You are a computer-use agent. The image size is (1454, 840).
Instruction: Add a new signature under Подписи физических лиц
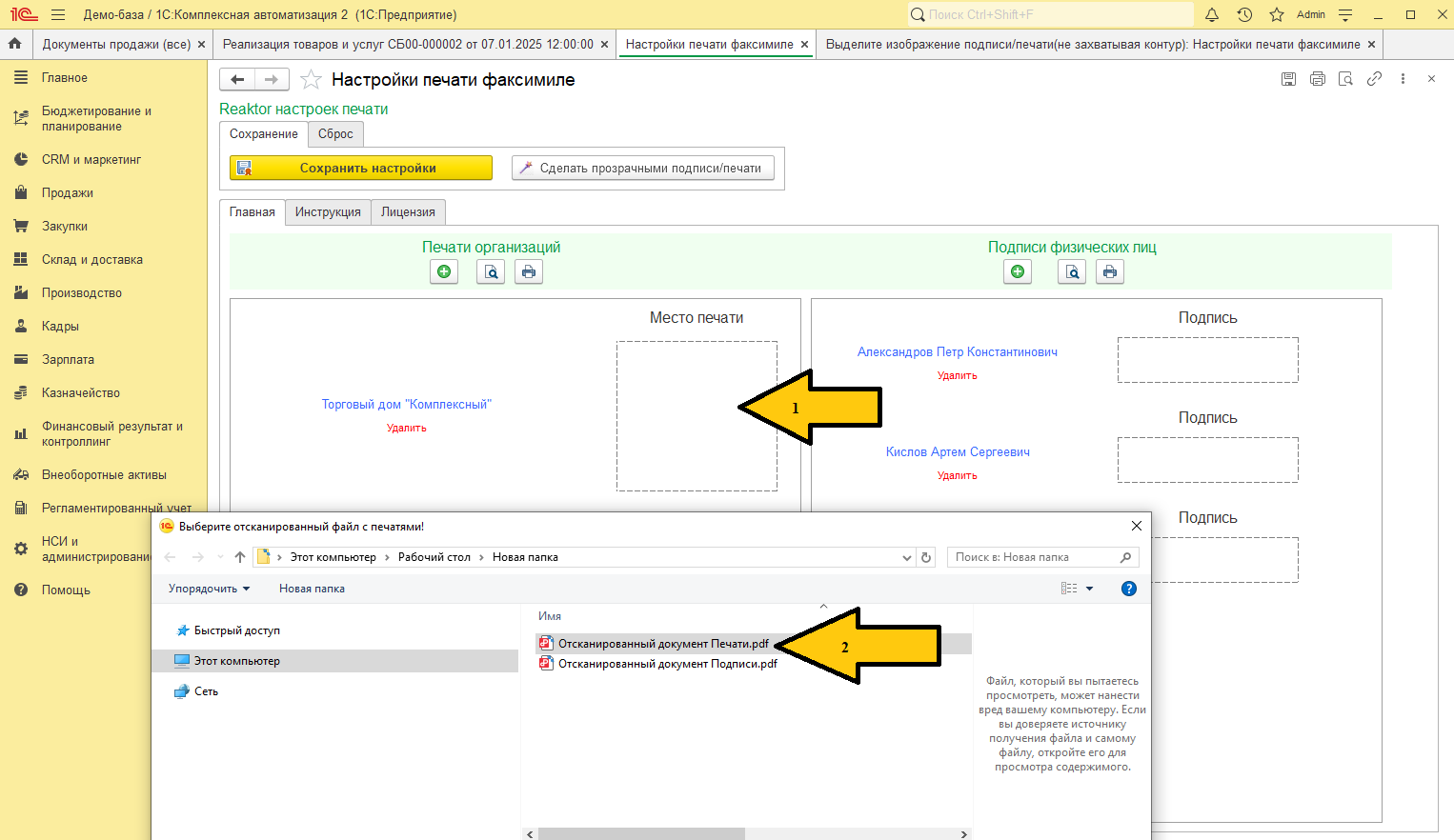(1018, 272)
